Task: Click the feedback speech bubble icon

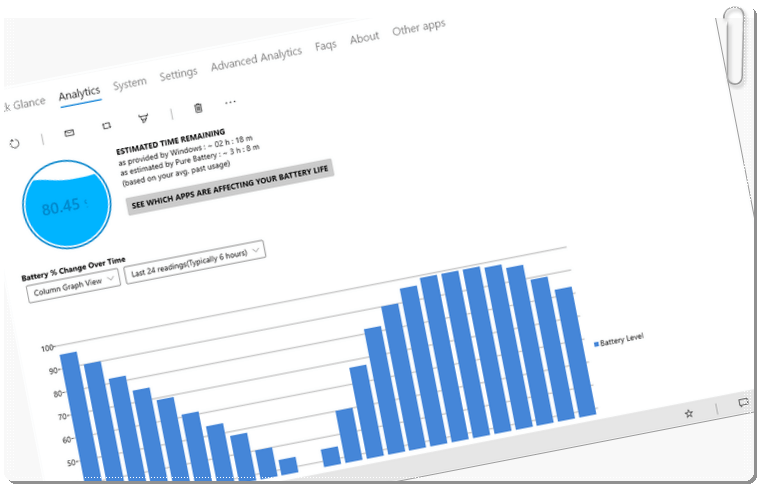Action: [743, 402]
